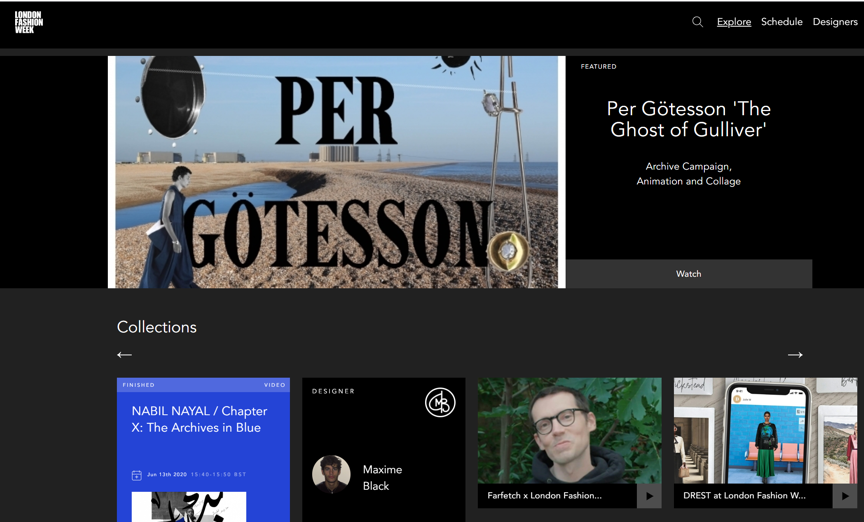
Task: Open the Designers menu item
Action: 835,22
